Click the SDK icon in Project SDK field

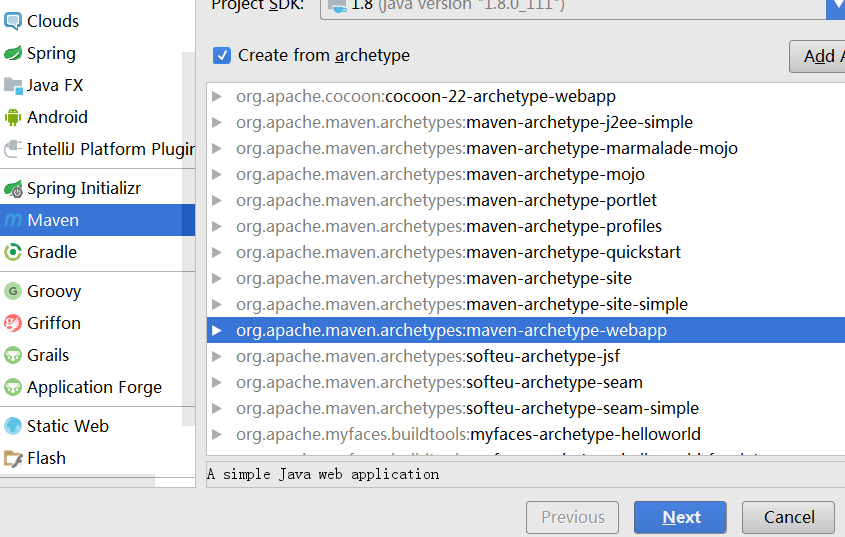(337, 6)
